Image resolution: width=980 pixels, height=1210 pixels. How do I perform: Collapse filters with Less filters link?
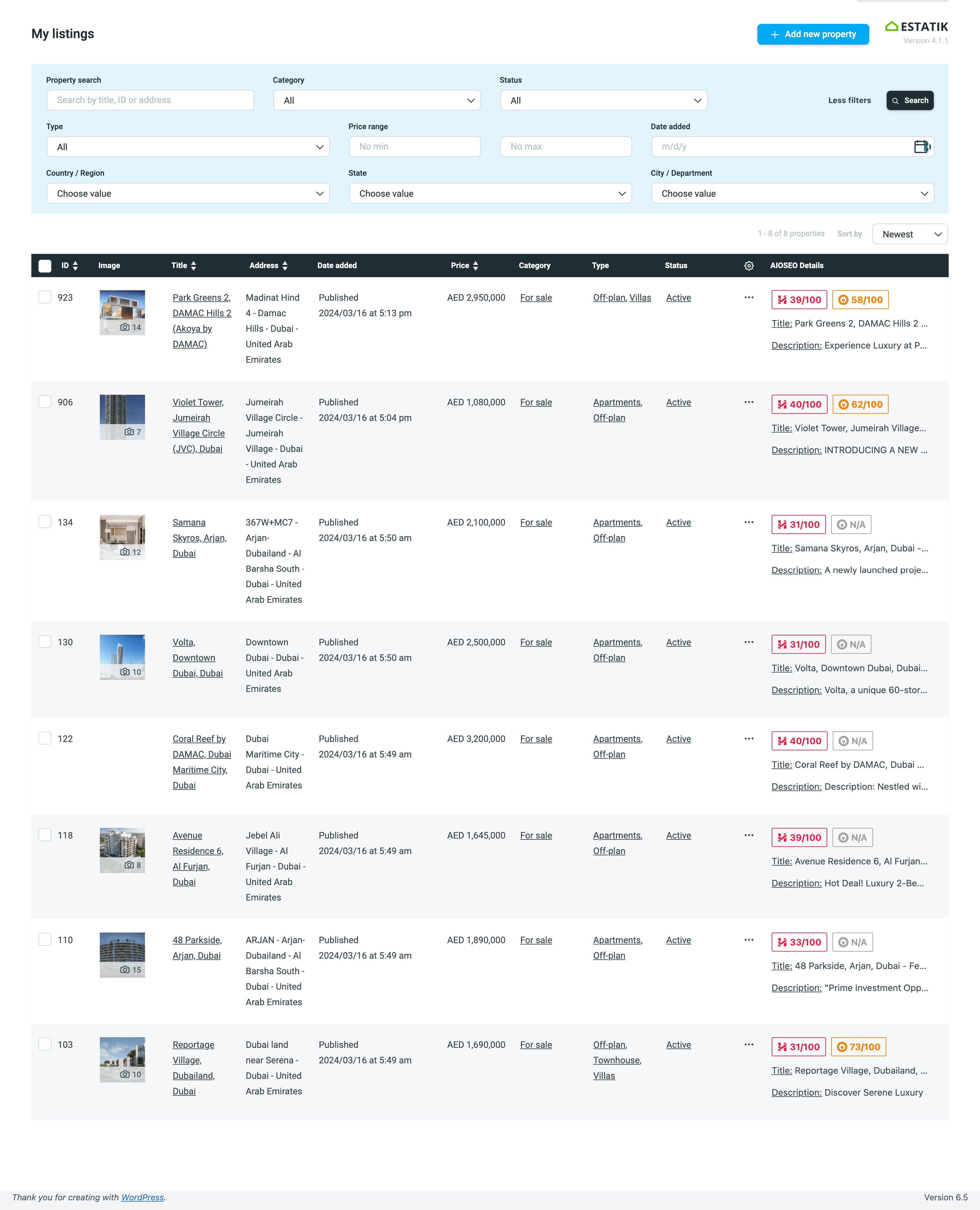849,100
